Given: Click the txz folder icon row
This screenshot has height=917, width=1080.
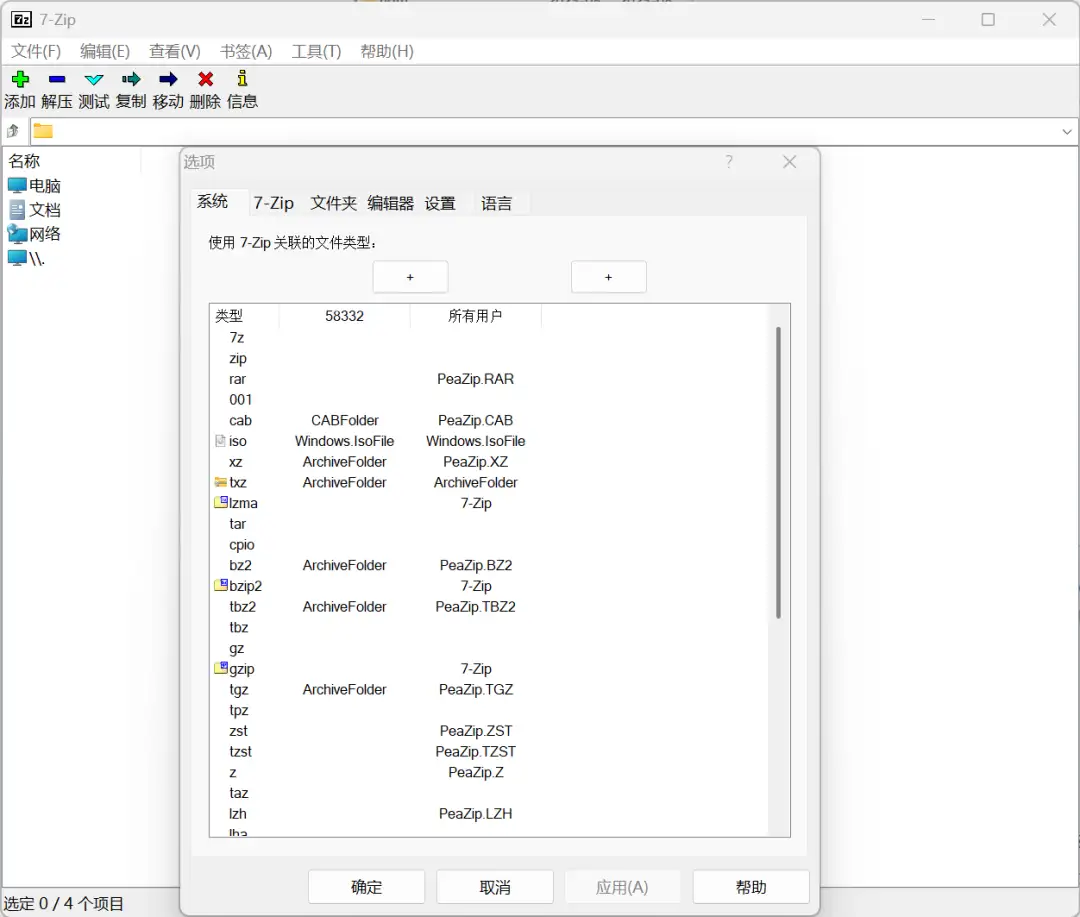Looking at the screenshot, I should [x=220, y=482].
